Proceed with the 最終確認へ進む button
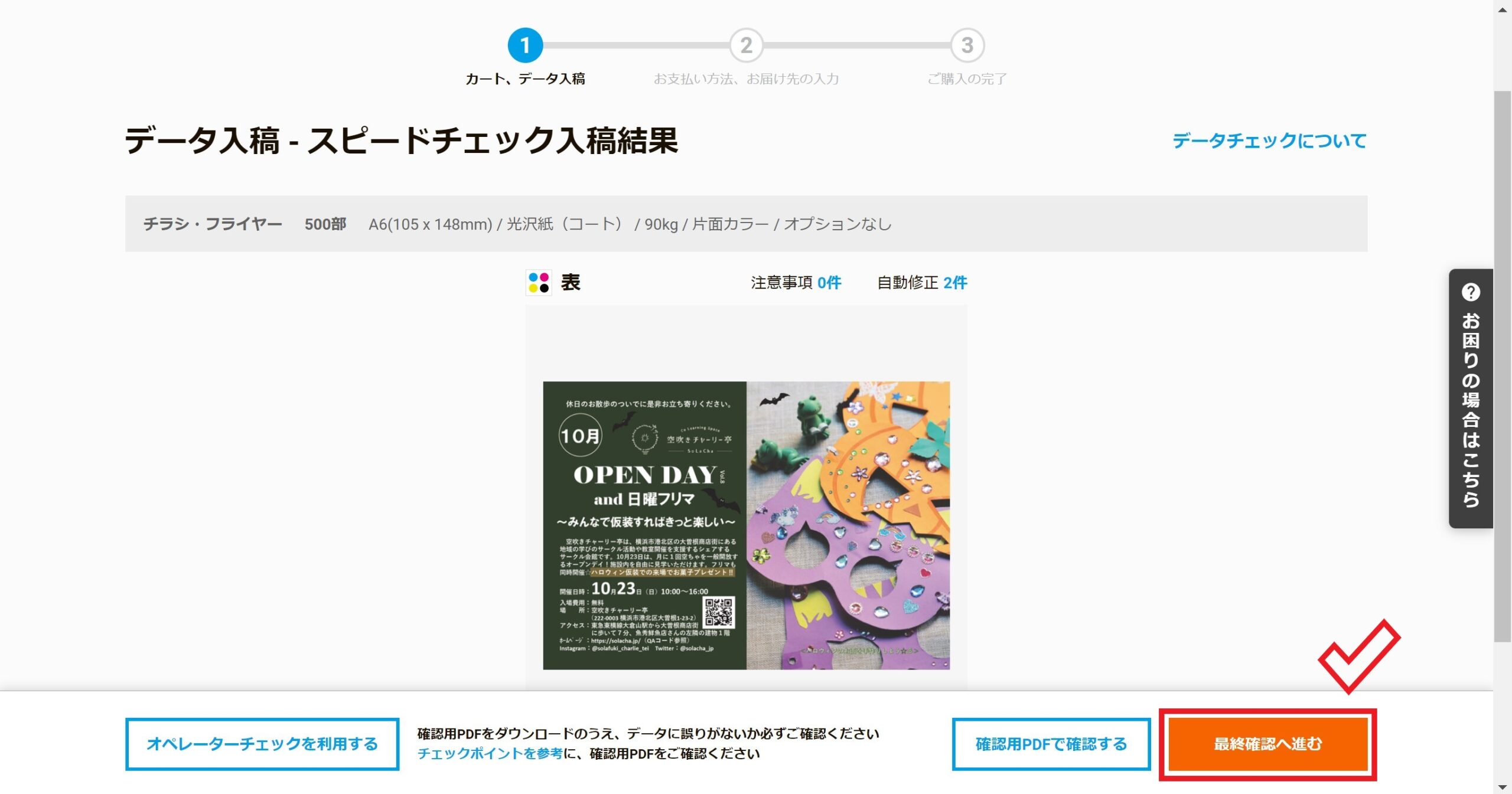The width and height of the screenshot is (1512, 794). (x=1268, y=744)
